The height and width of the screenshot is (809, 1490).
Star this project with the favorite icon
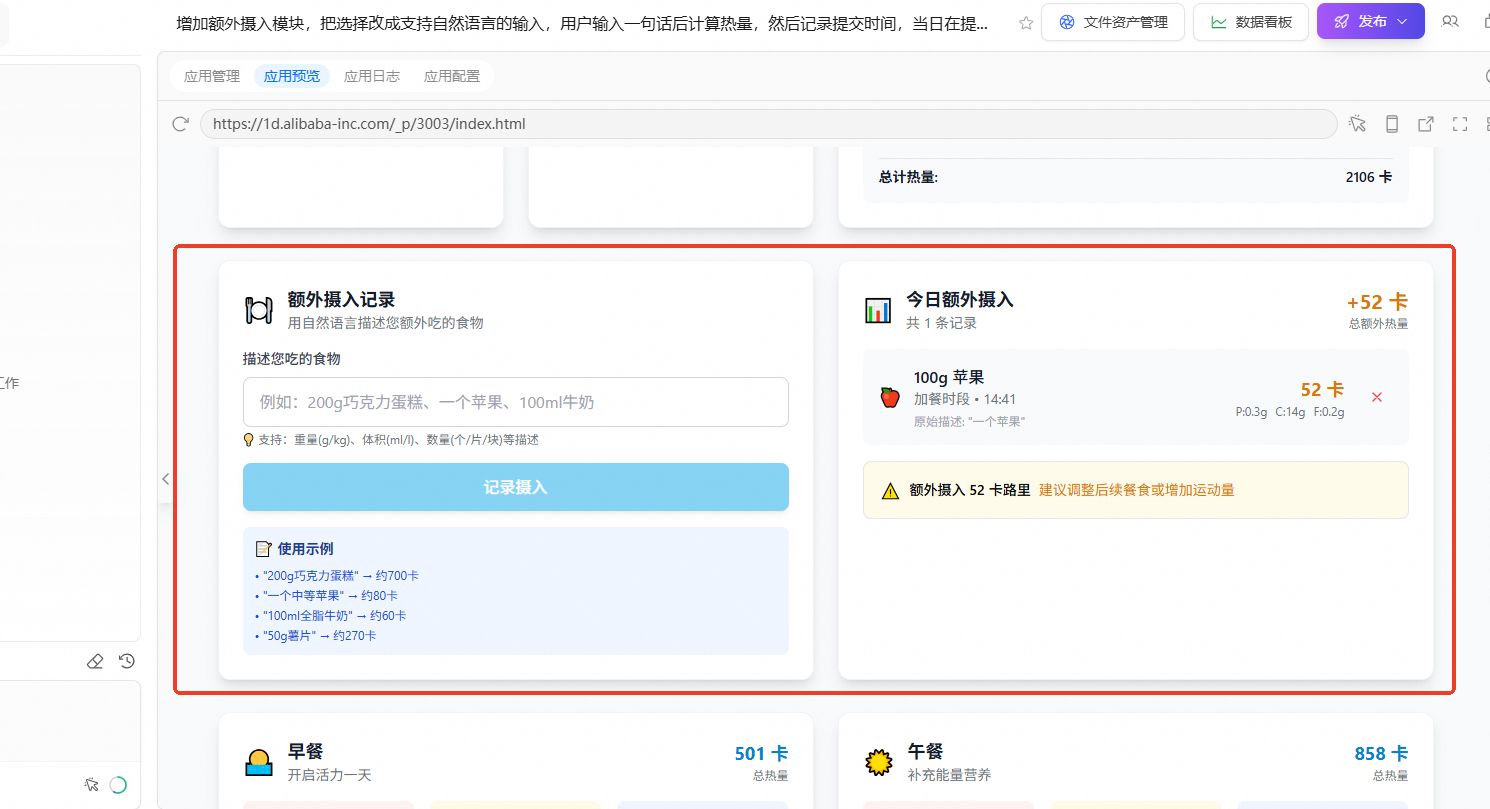[x=1026, y=23]
